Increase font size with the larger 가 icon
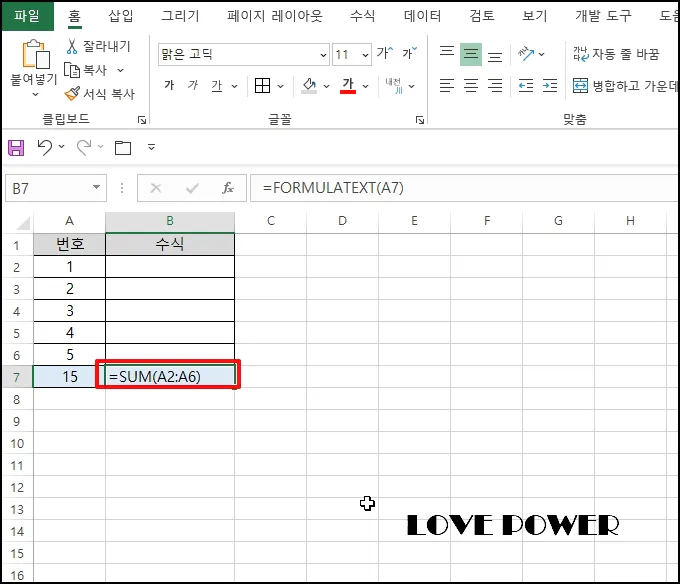 click(x=385, y=53)
